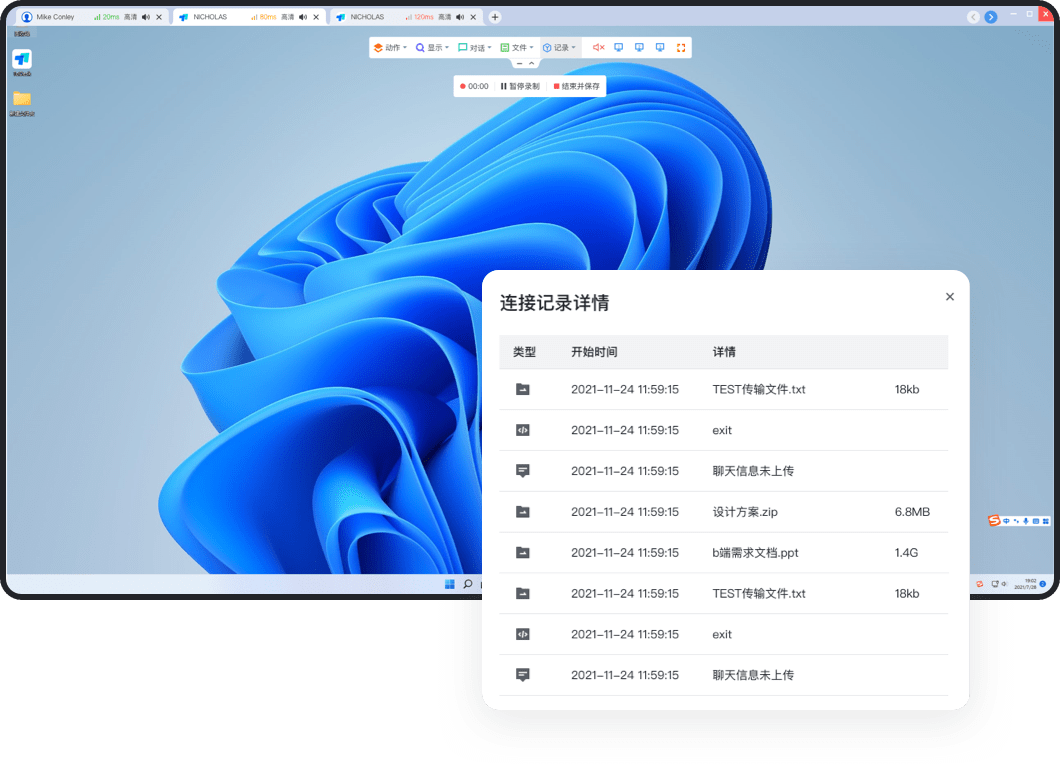Close the 120ms NICHOLAS session tab
This screenshot has width=1060, height=764.
[x=473, y=17]
